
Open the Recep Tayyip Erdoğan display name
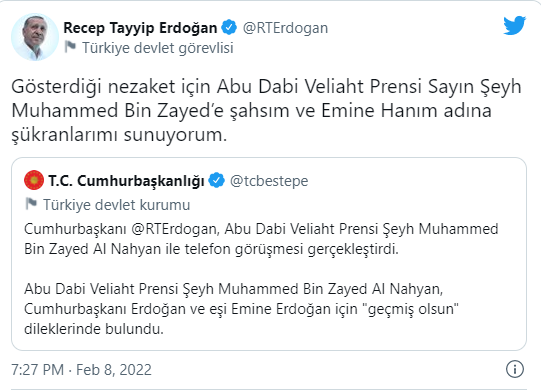pyautogui.click(x=140, y=28)
